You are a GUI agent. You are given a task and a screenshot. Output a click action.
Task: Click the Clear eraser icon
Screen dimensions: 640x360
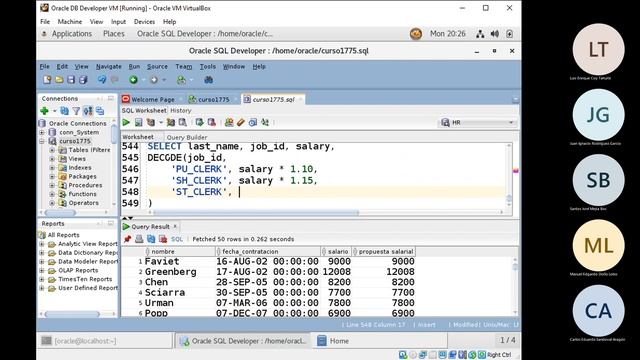pos(241,122)
